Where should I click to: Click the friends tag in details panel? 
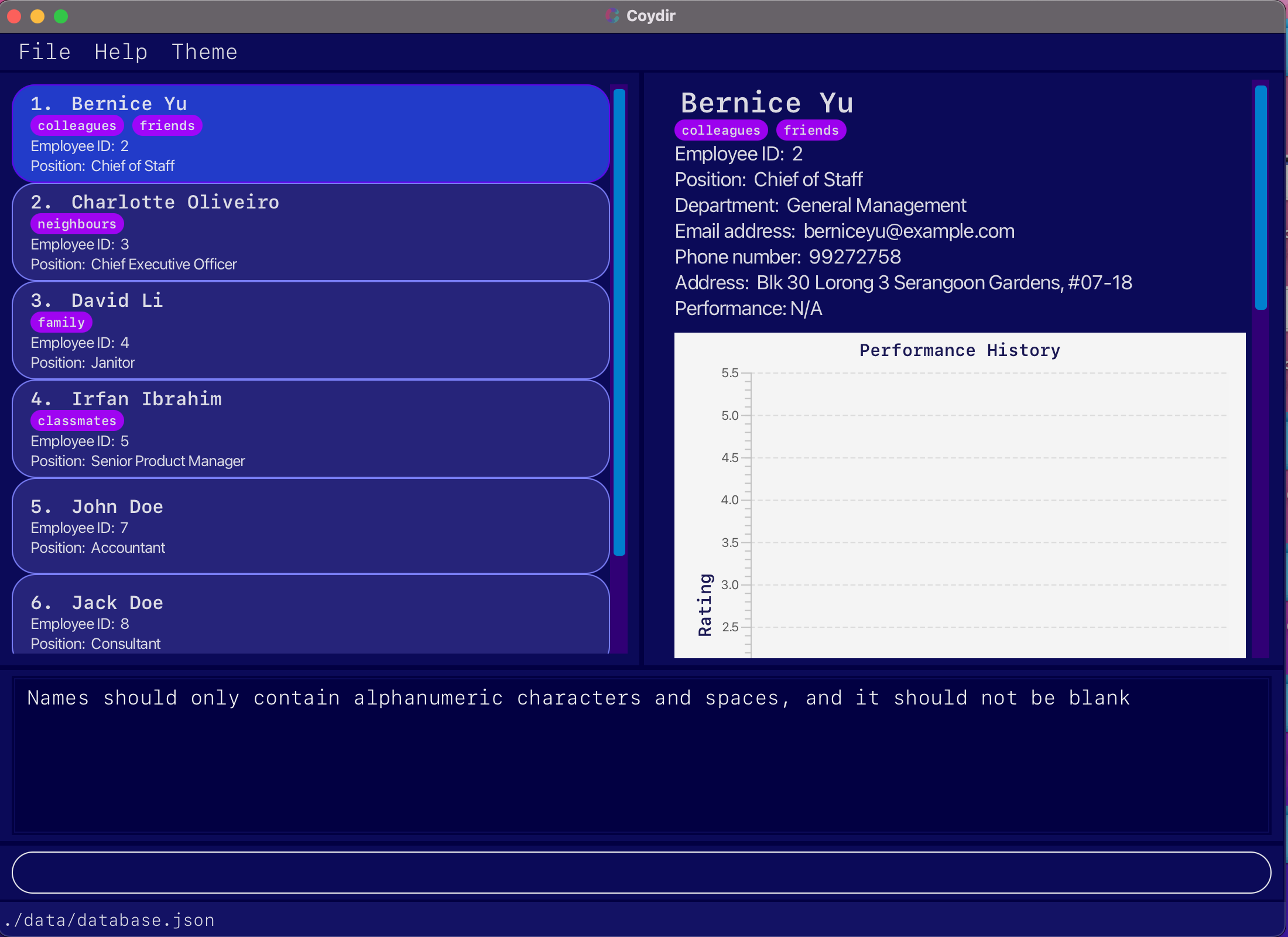coord(811,131)
